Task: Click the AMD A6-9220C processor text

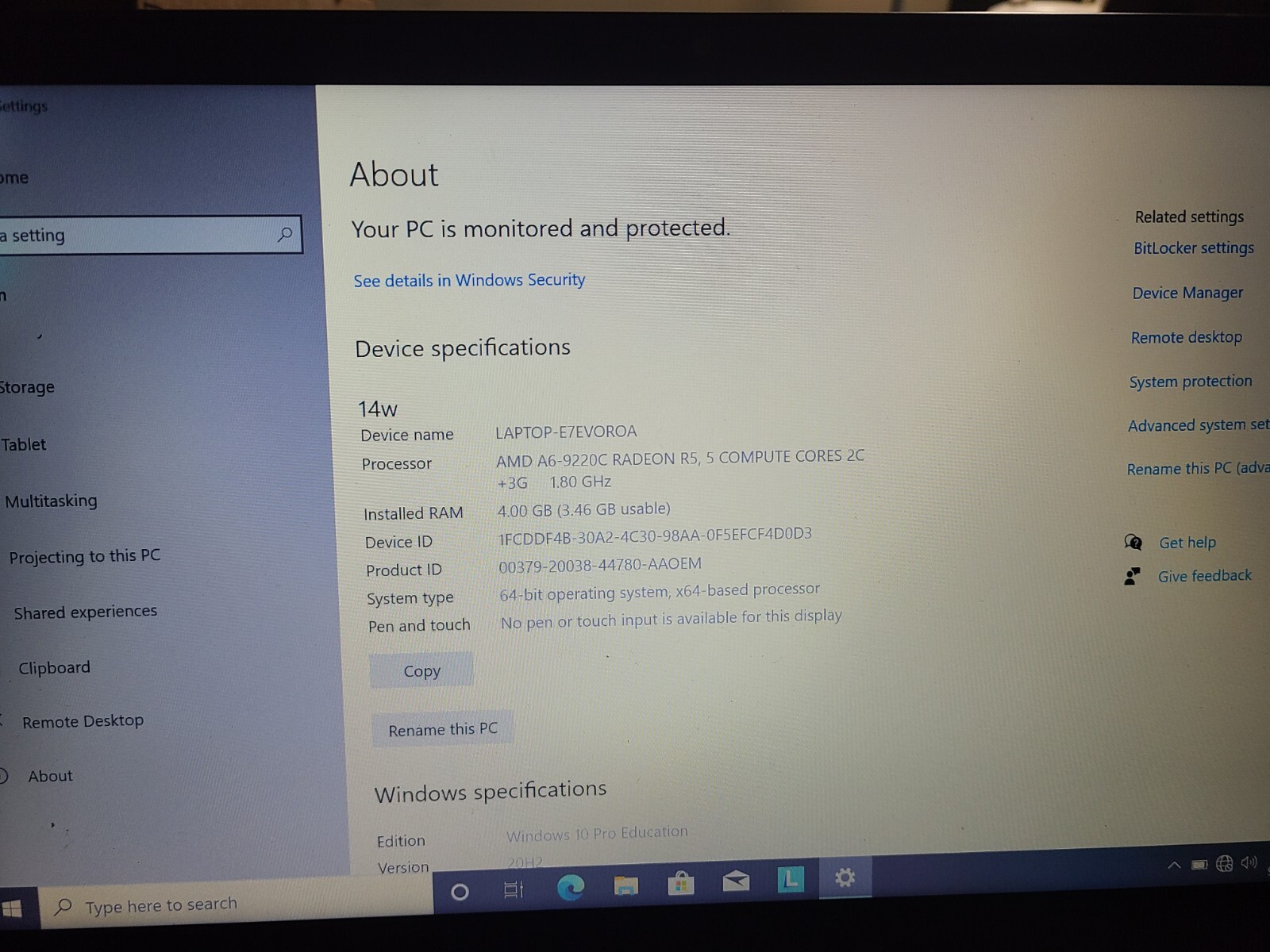Action: 680,469
